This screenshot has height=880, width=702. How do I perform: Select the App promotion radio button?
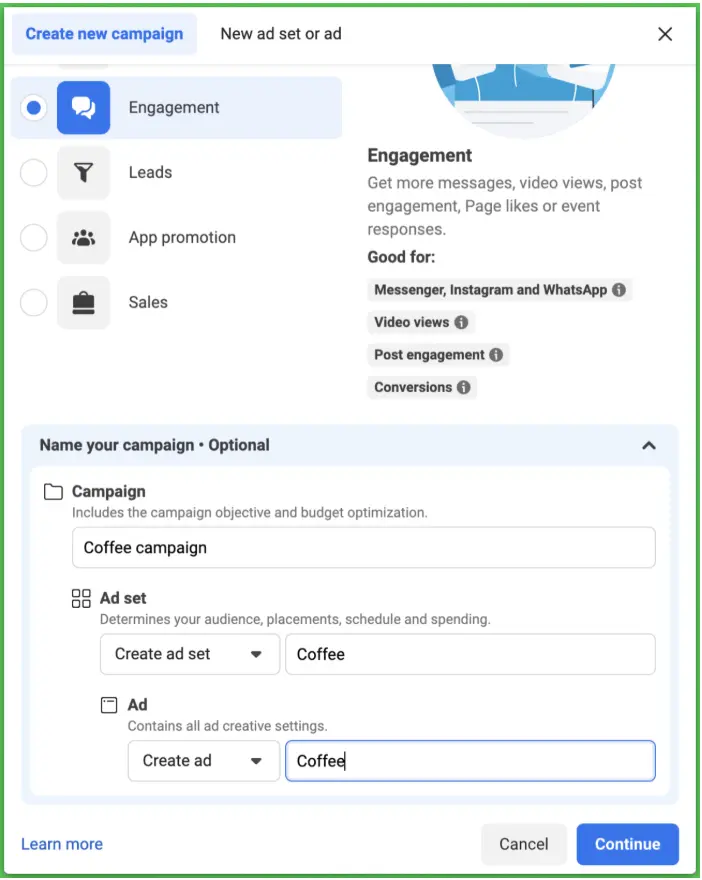(x=33, y=238)
